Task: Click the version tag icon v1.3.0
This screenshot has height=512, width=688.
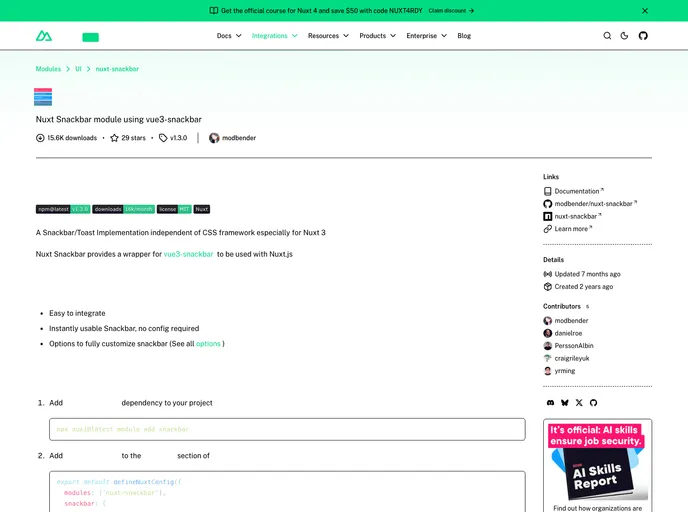Action: [x=163, y=138]
